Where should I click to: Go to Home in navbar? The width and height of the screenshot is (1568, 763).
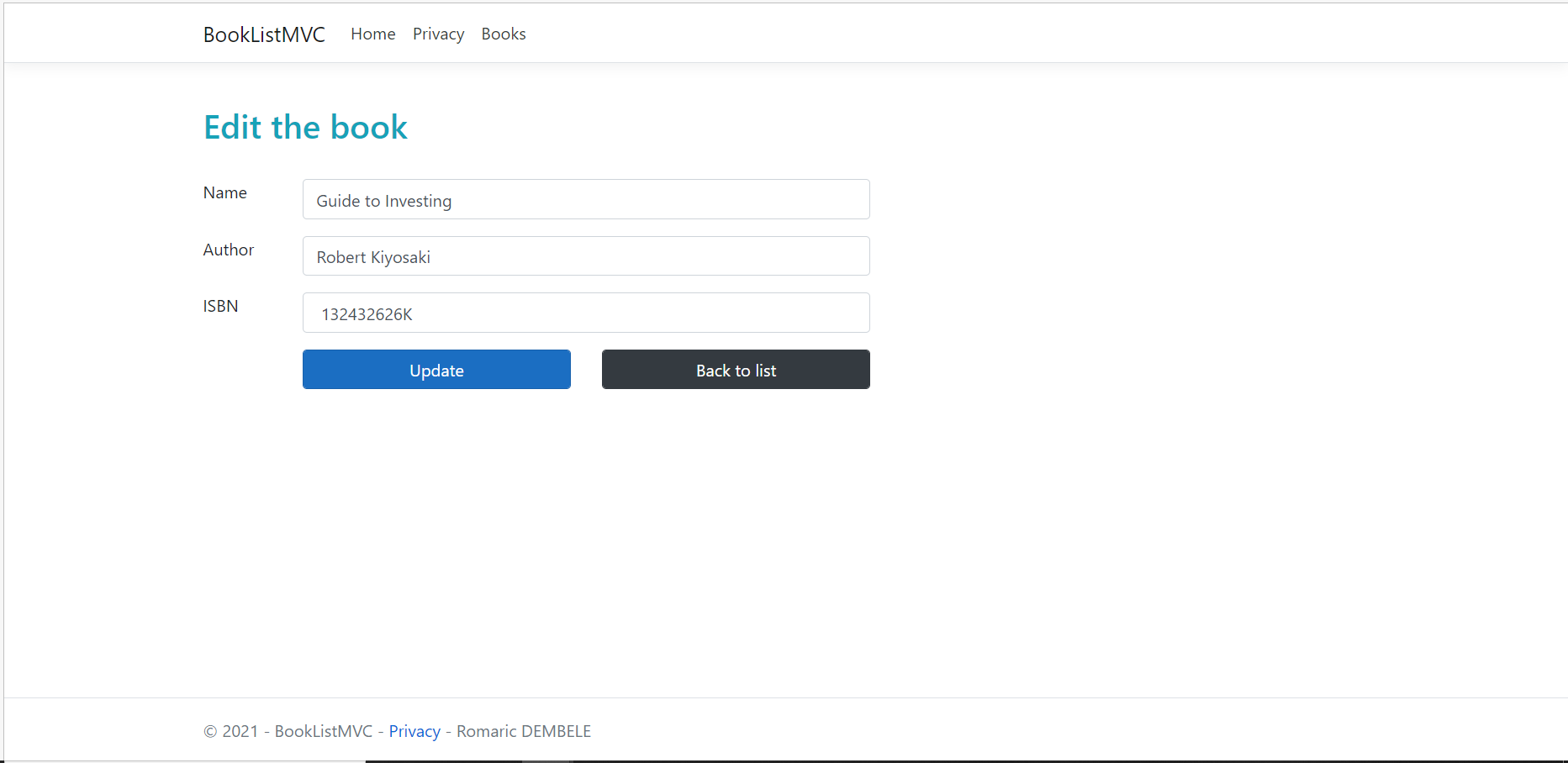[x=373, y=34]
